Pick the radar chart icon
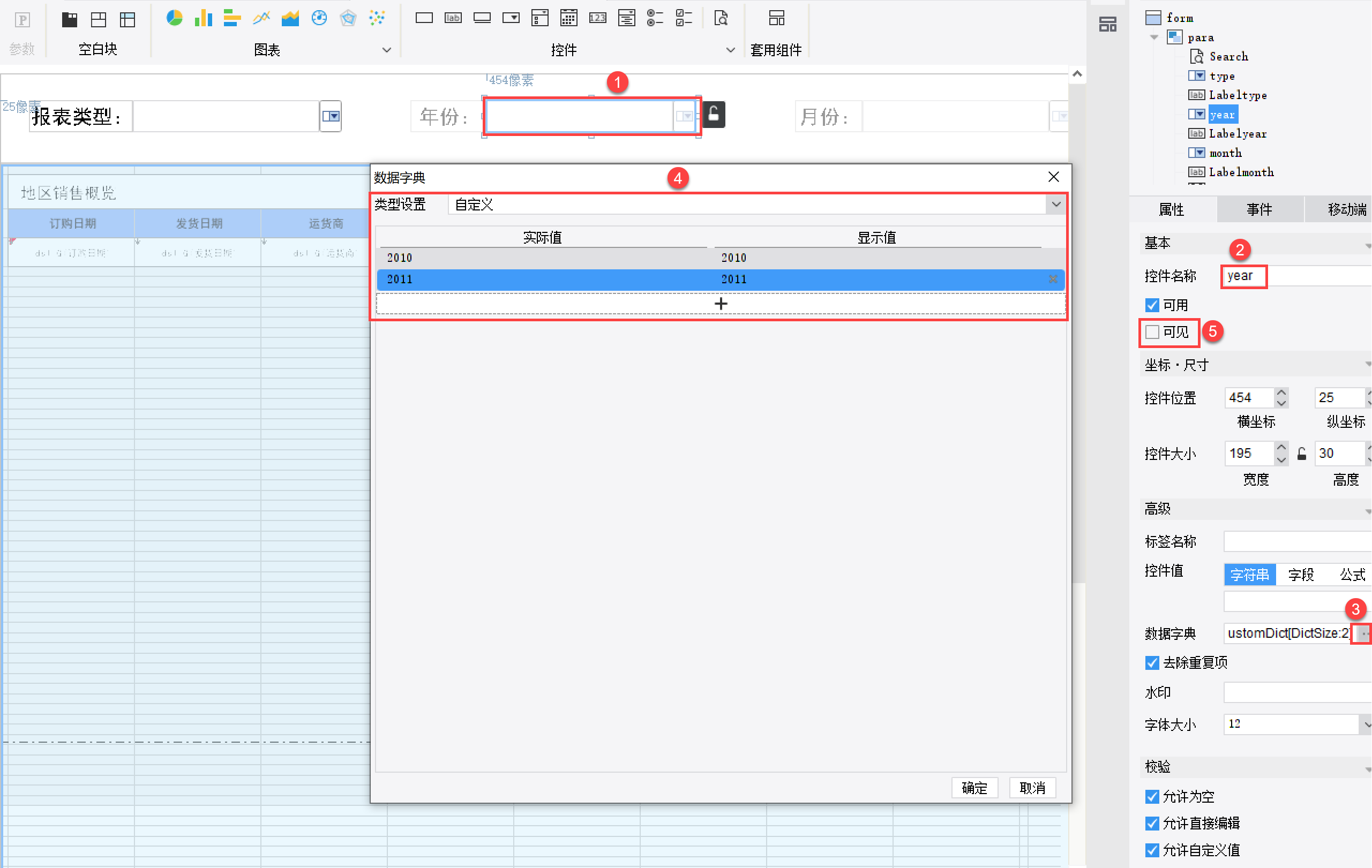 348,18
